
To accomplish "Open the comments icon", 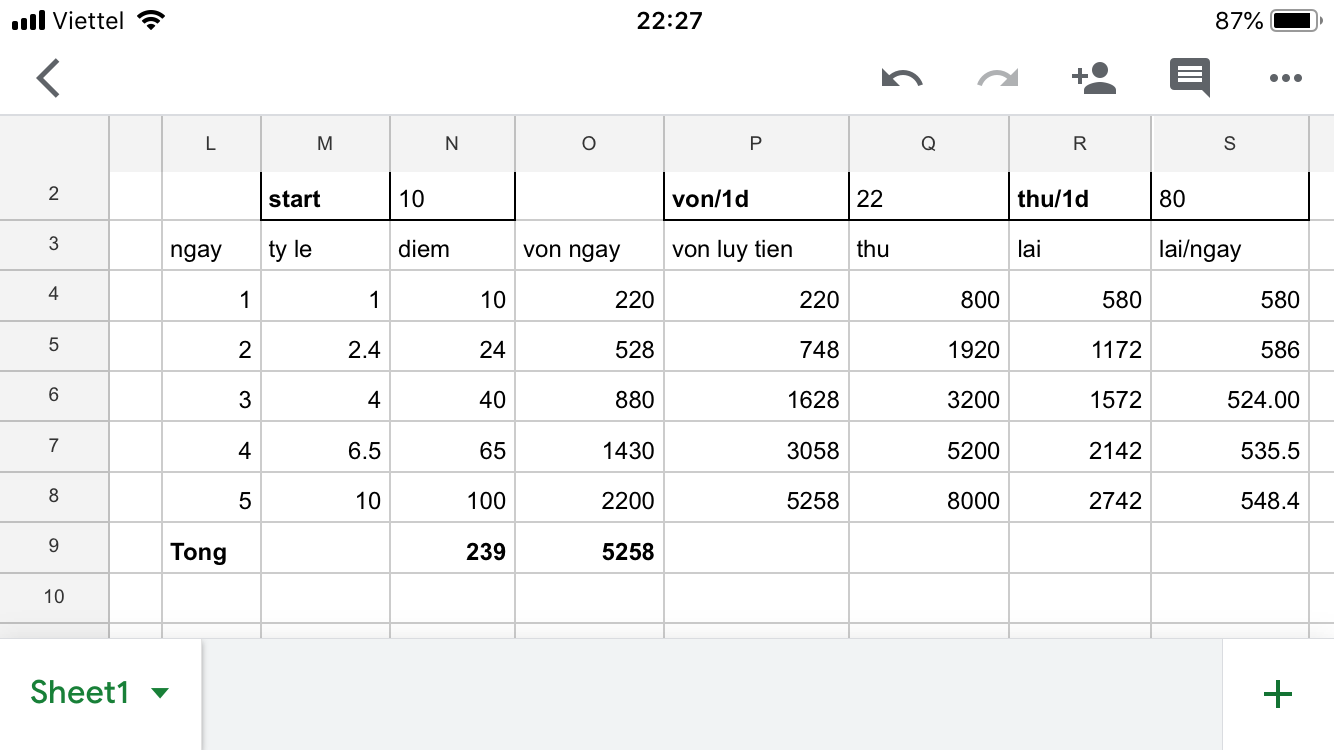I will [x=1190, y=78].
